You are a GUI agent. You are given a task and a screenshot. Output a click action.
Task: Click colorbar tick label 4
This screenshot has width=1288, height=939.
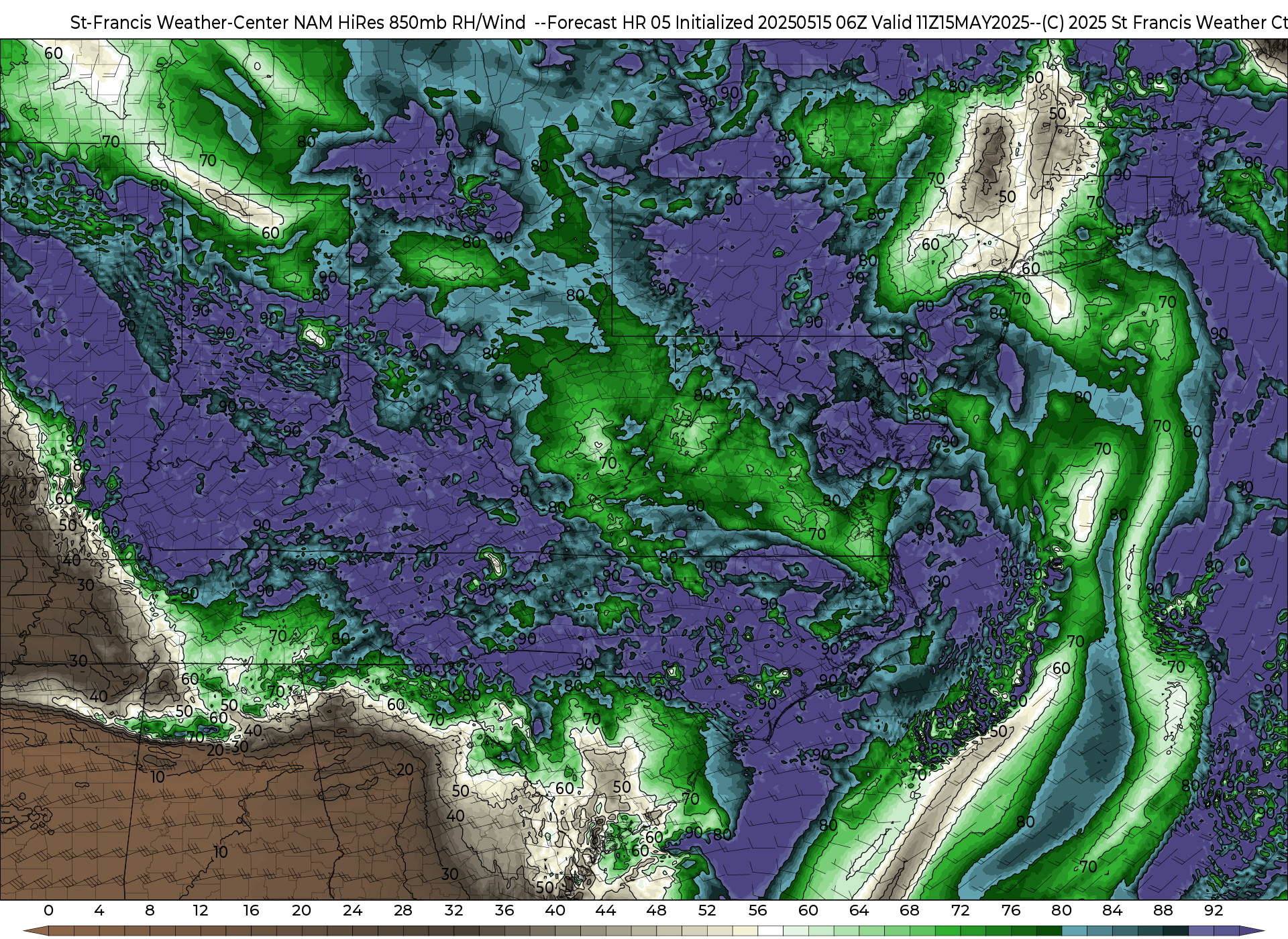click(99, 910)
